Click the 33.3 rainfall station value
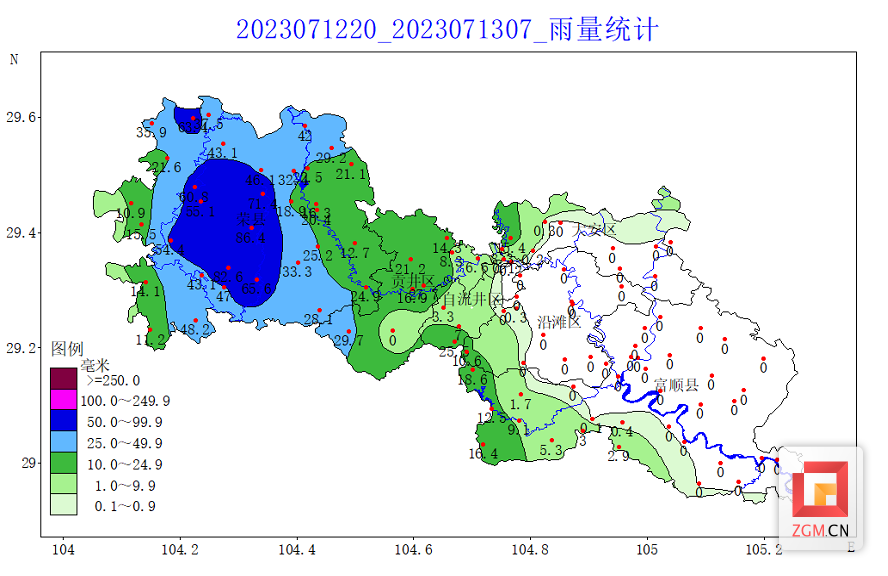Screen dimensions: 888x576 [297, 272]
